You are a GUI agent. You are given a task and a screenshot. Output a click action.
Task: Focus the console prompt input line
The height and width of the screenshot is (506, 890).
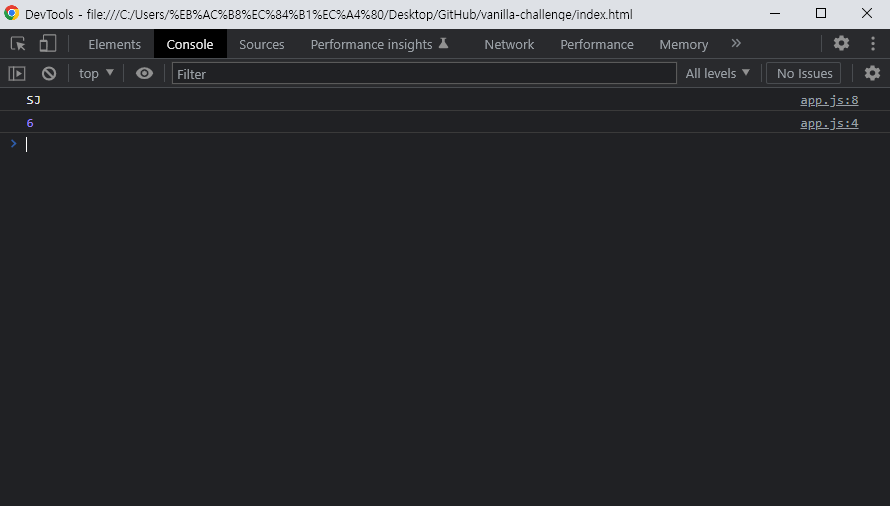click(454, 144)
